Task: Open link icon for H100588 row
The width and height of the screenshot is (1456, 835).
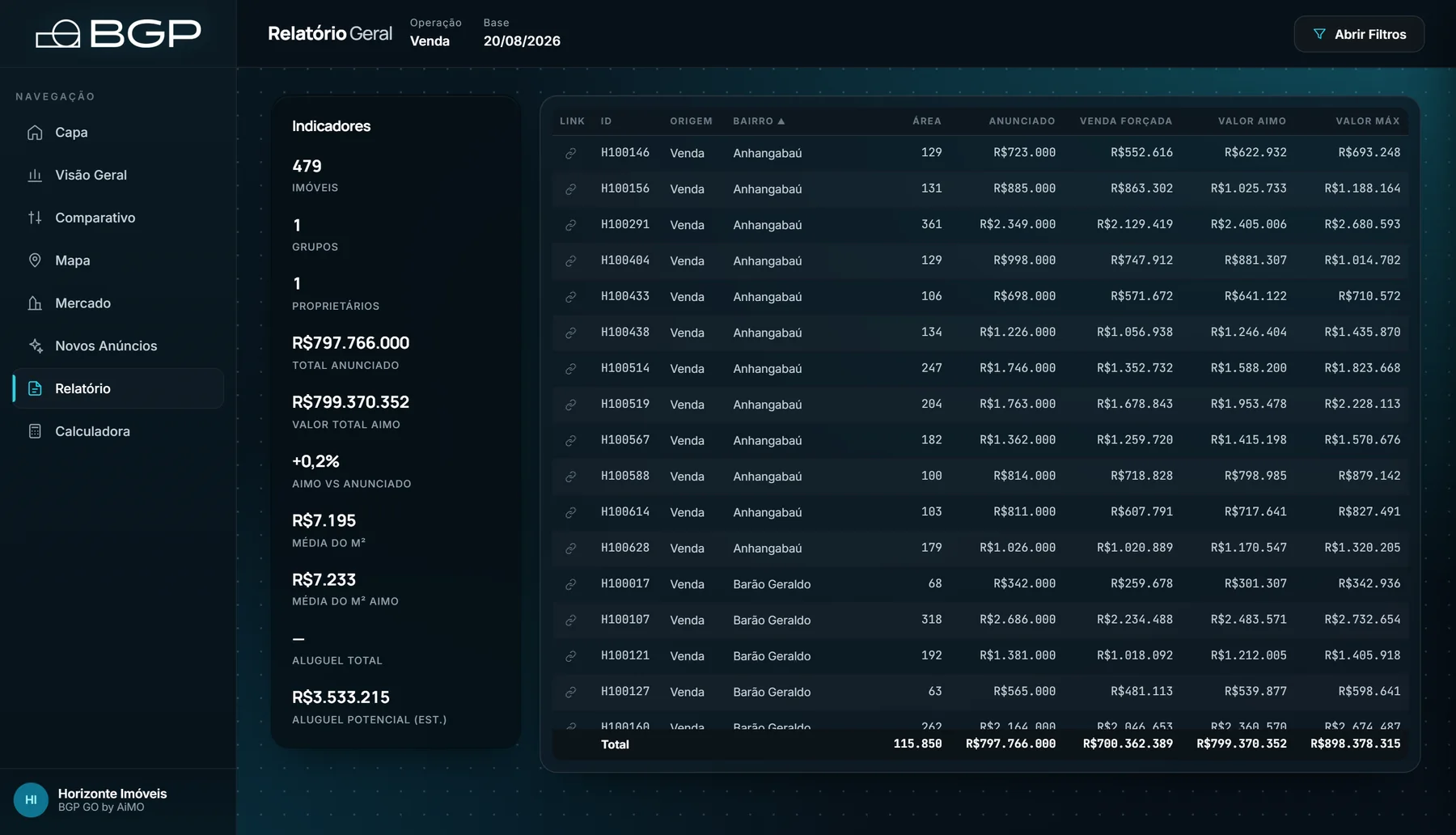Action: point(570,477)
